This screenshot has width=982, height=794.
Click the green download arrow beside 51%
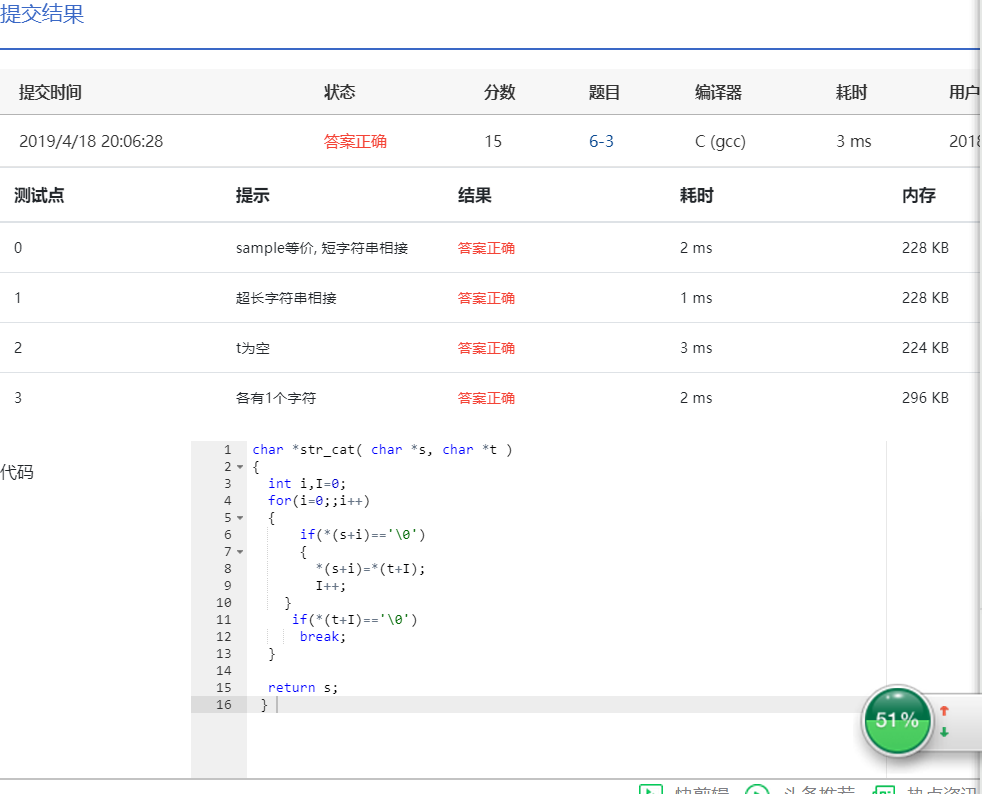coord(944,731)
